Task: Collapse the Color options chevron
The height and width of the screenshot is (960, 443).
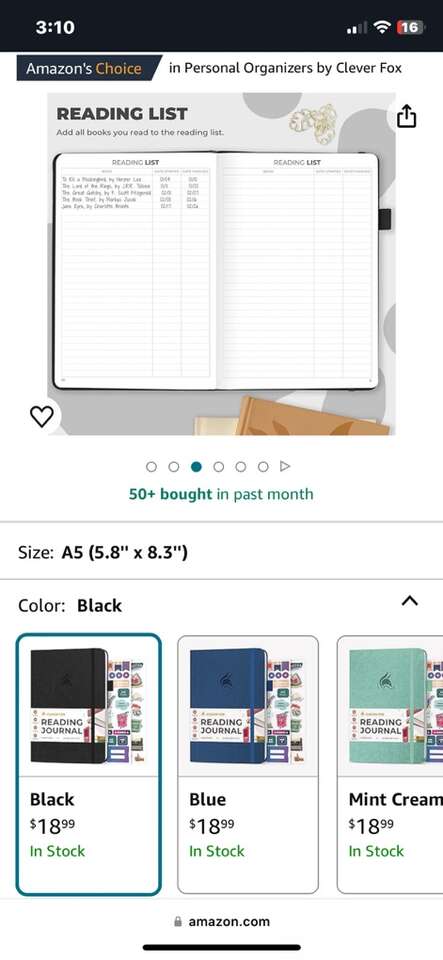Action: 409,601
